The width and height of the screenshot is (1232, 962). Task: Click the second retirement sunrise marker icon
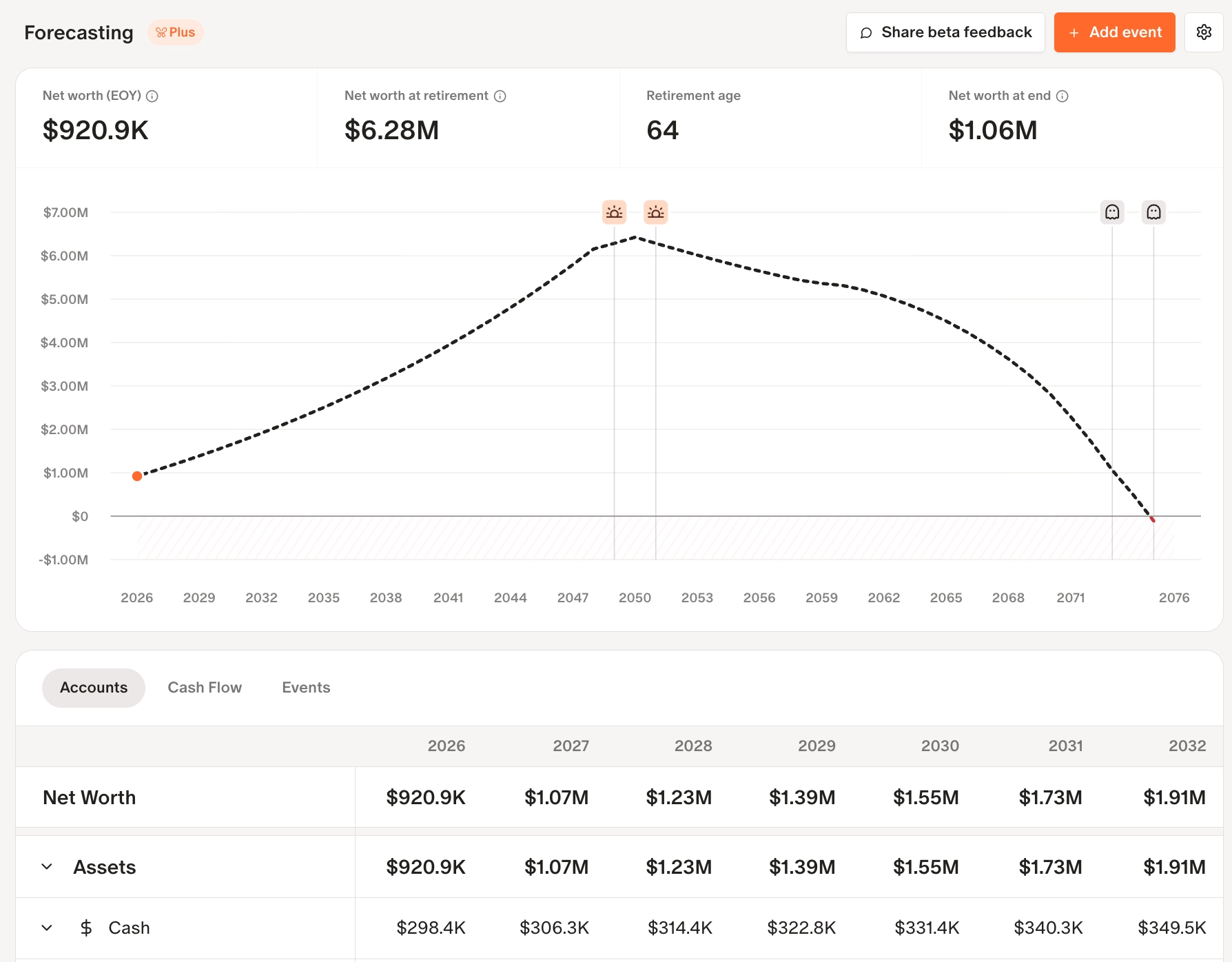pos(655,212)
